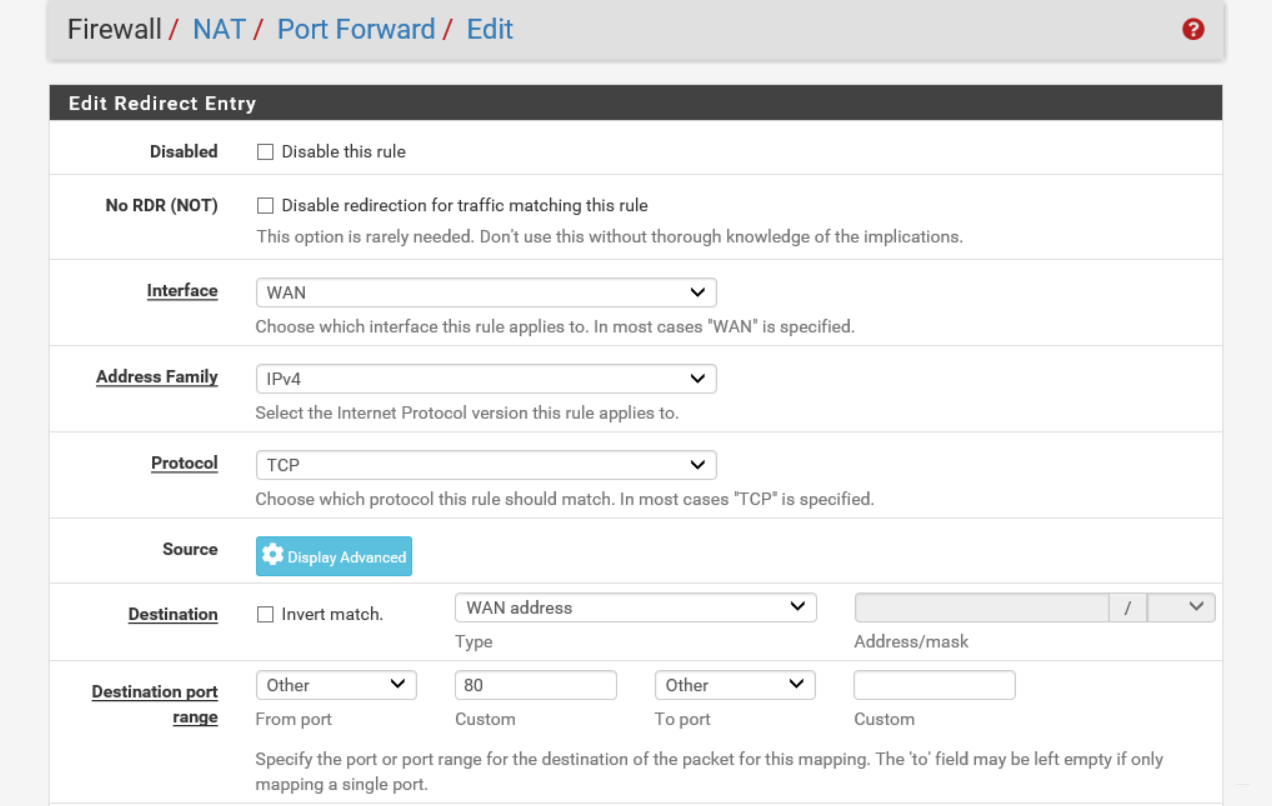This screenshot has height=806, width=1272.
Task: Open the Interface dropdown showing WAN
Action: 486,293
